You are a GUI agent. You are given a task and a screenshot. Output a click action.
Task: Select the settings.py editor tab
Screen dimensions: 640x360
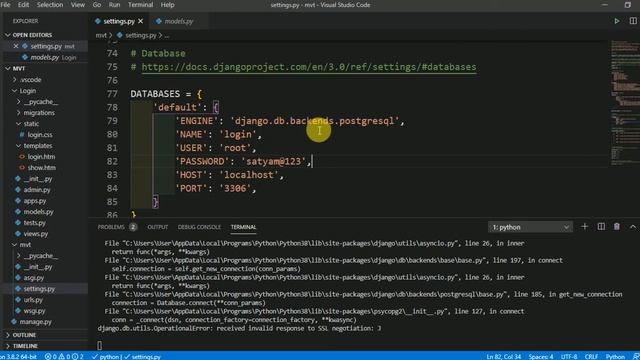coord(119,21)
